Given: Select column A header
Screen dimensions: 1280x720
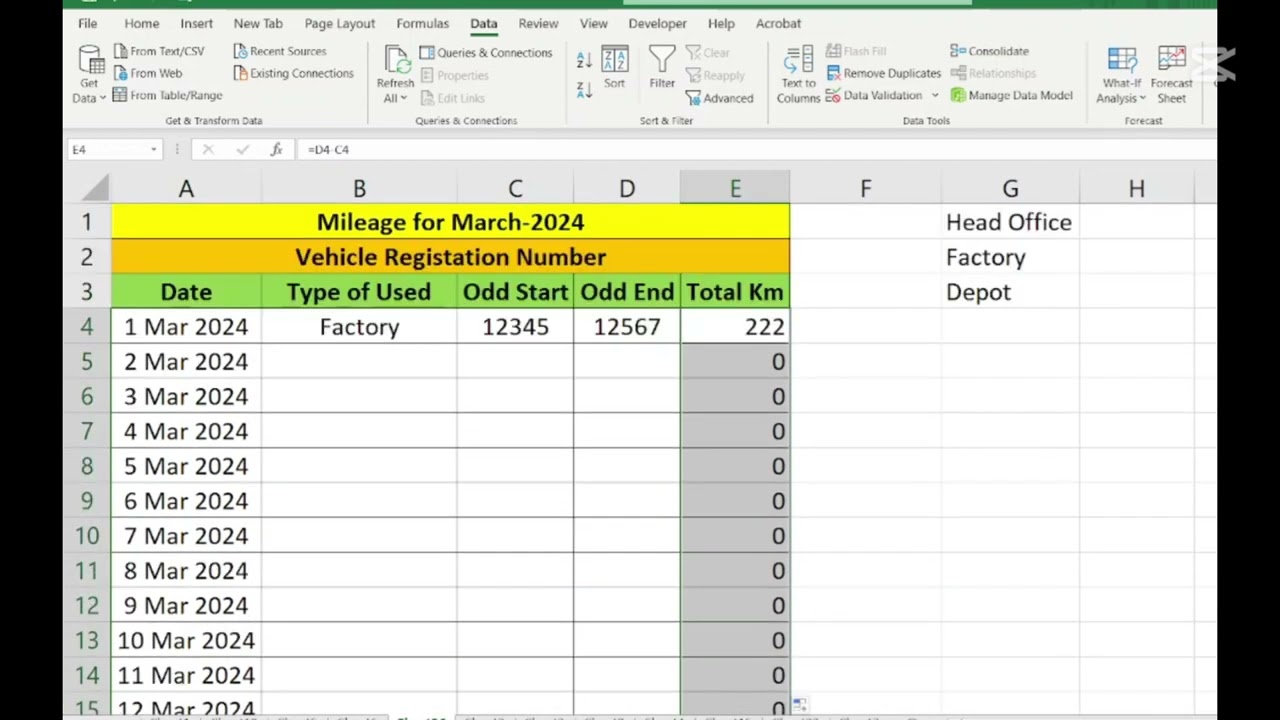Looking at the screenshot, I should pos(186,189).
